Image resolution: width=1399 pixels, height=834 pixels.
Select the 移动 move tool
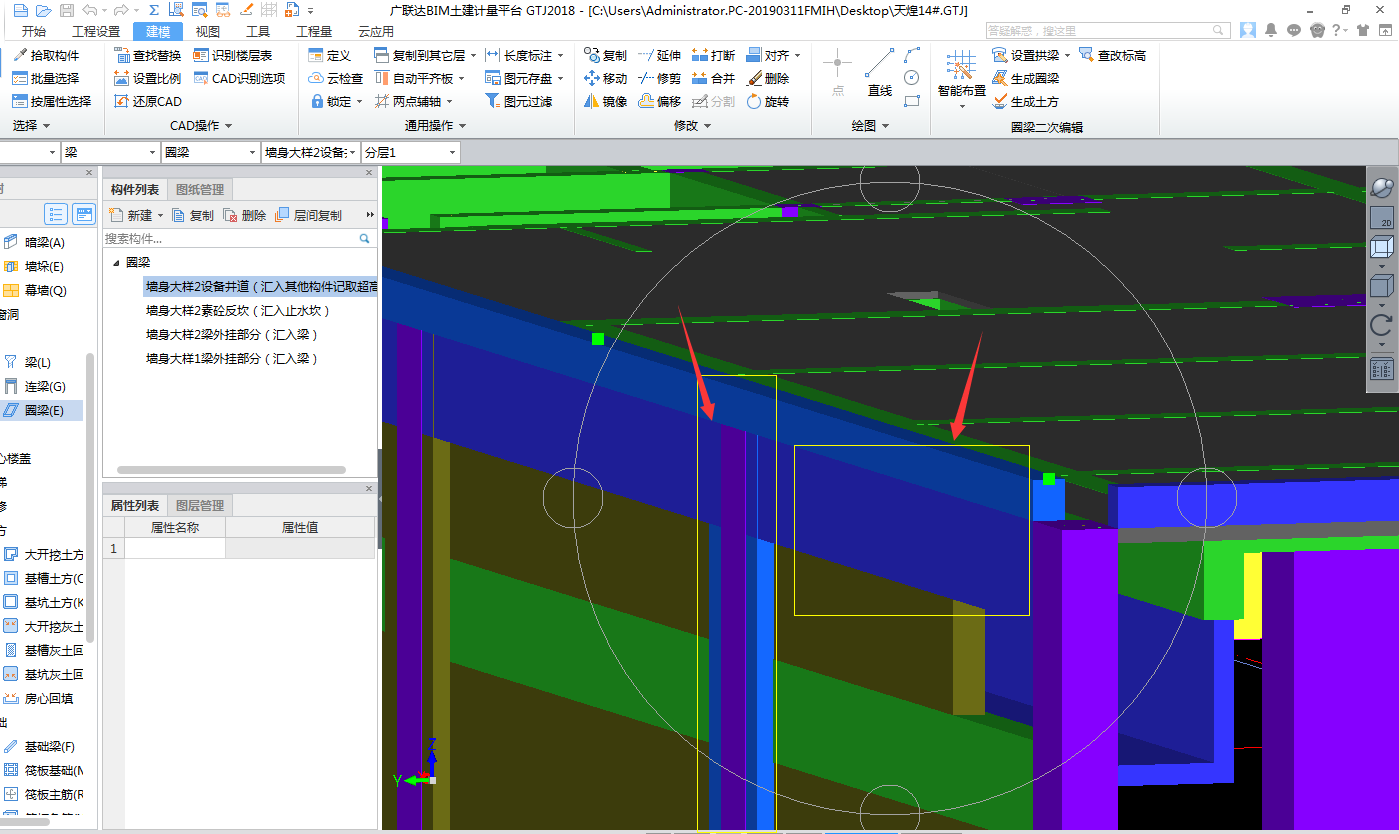[x=605, y=78]
